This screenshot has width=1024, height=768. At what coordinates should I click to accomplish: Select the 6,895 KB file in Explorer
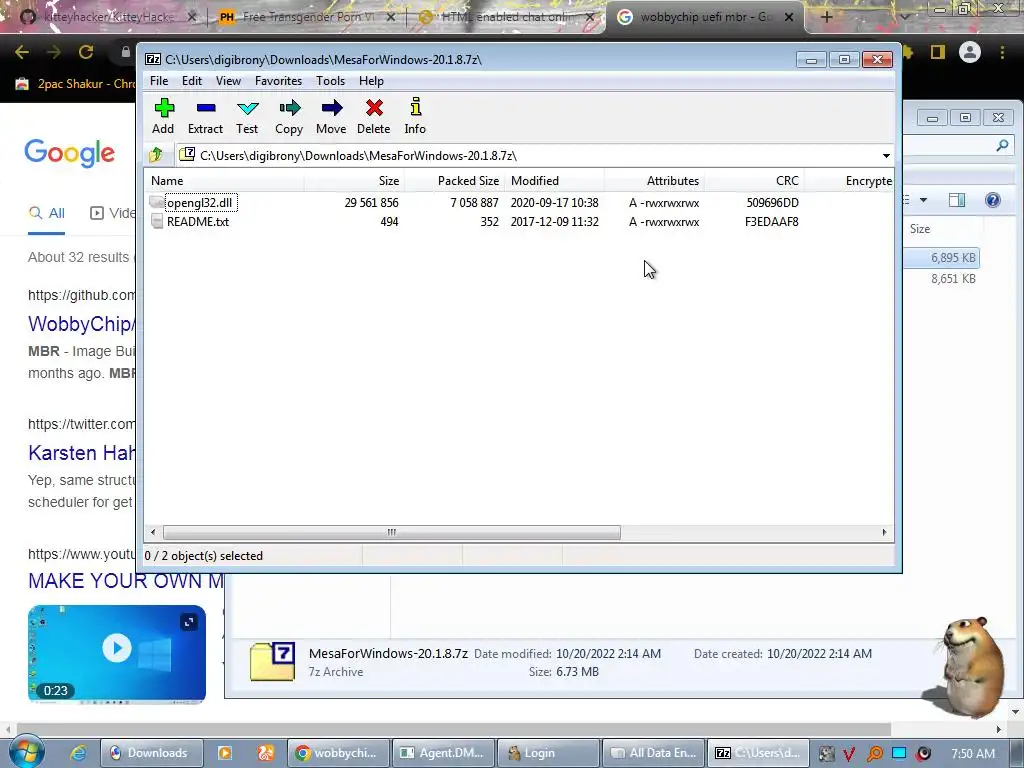tap(941, 258)
